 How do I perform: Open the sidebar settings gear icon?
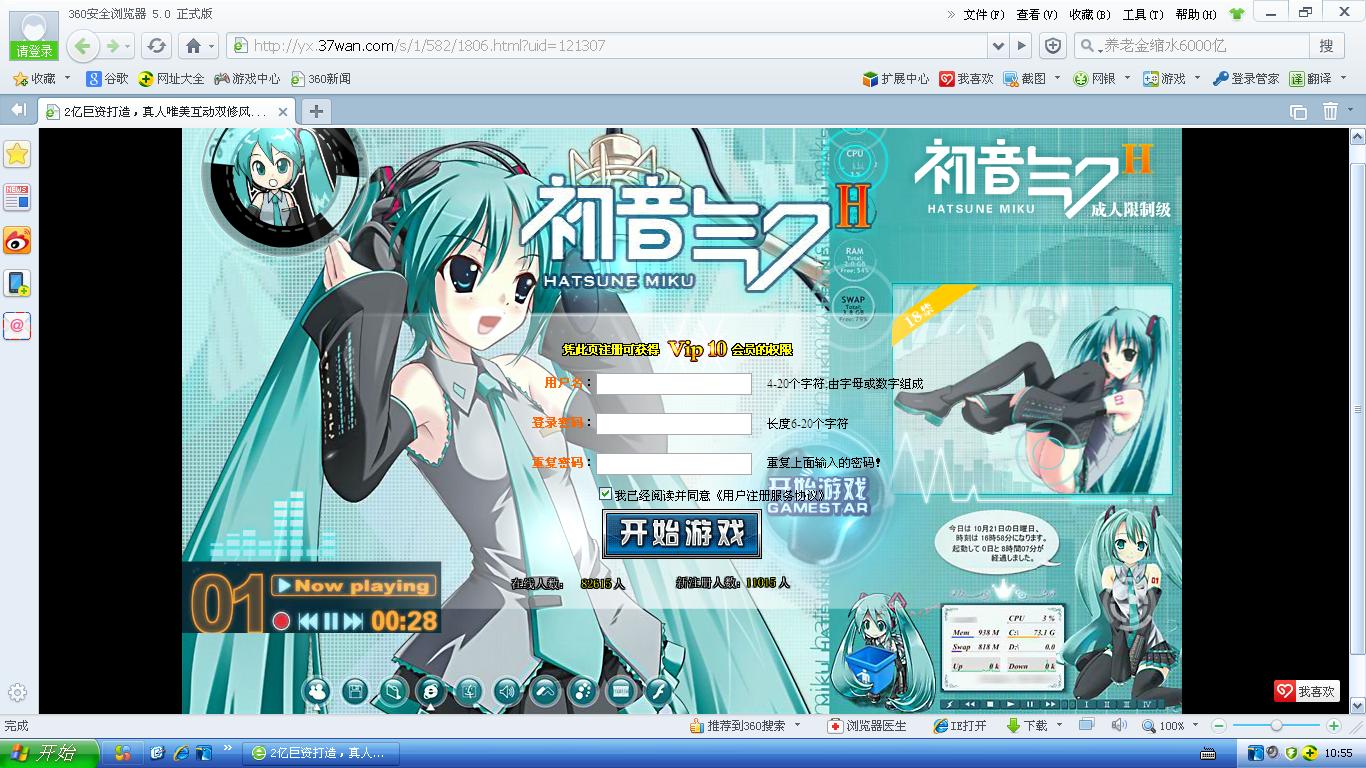coord(17,692)
